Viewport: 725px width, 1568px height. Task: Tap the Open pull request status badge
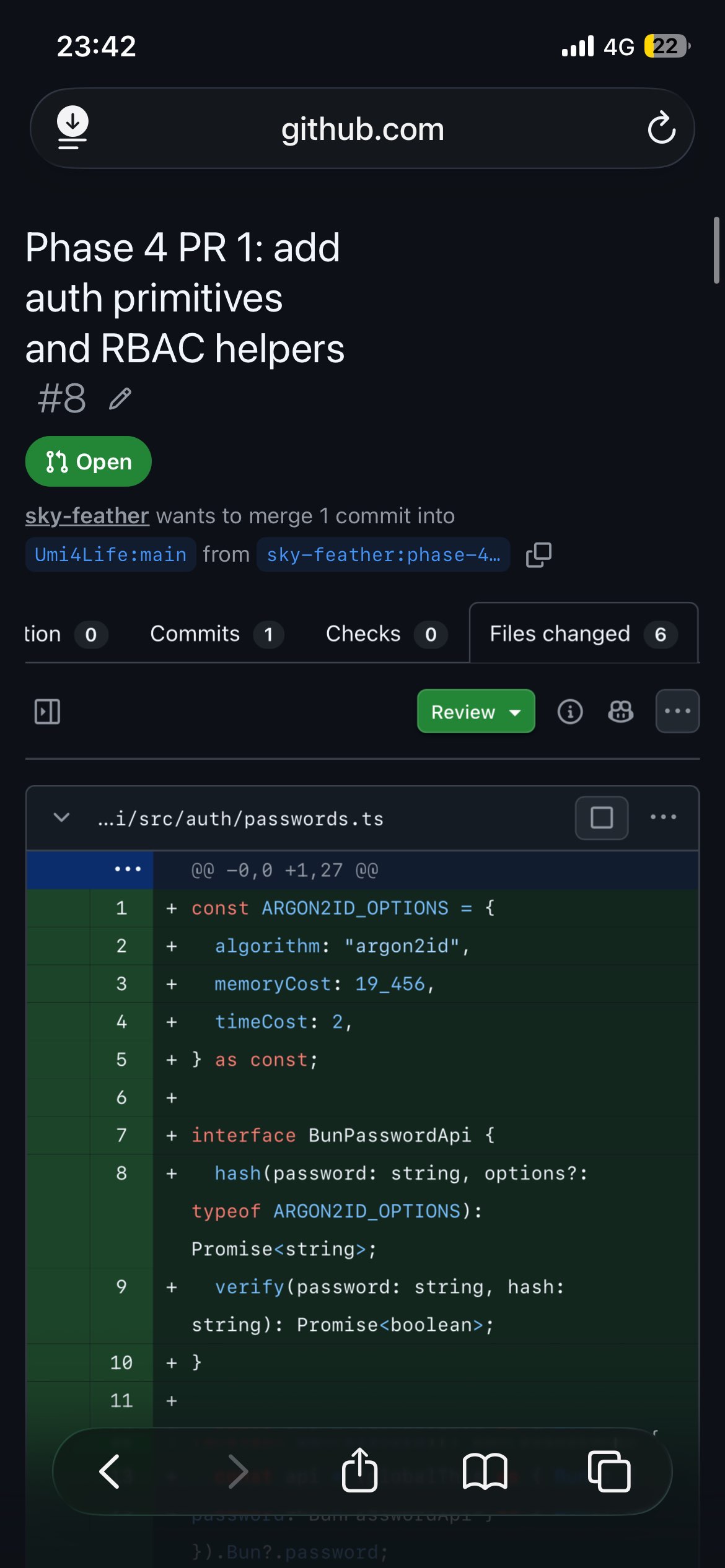(89, 461)
